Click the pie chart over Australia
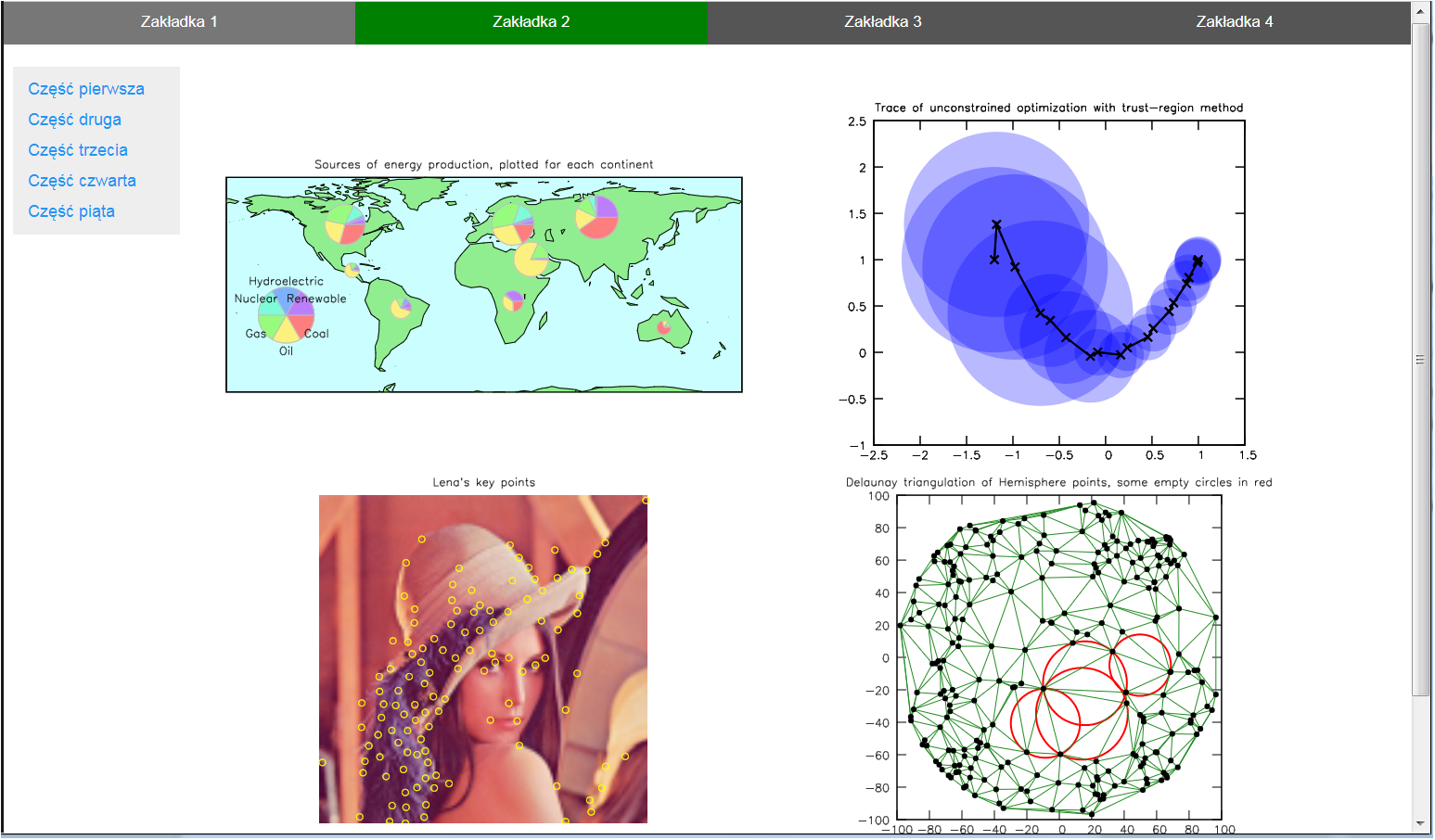 (664, 326)
